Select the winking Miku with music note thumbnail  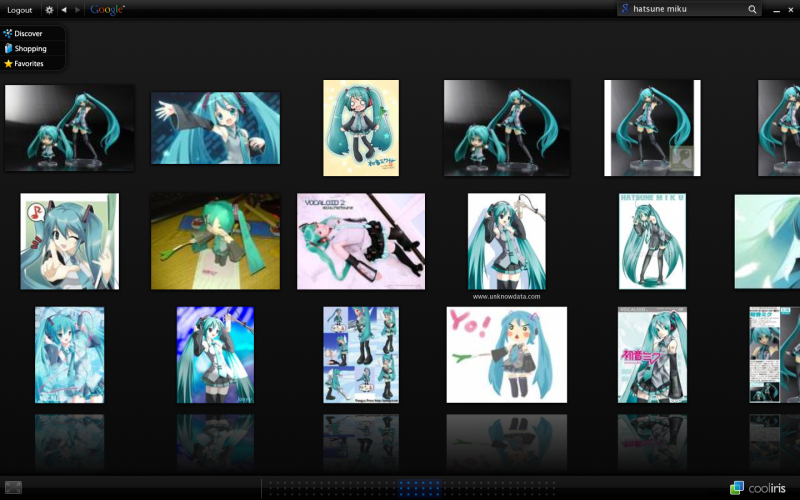tap(69, 241)
